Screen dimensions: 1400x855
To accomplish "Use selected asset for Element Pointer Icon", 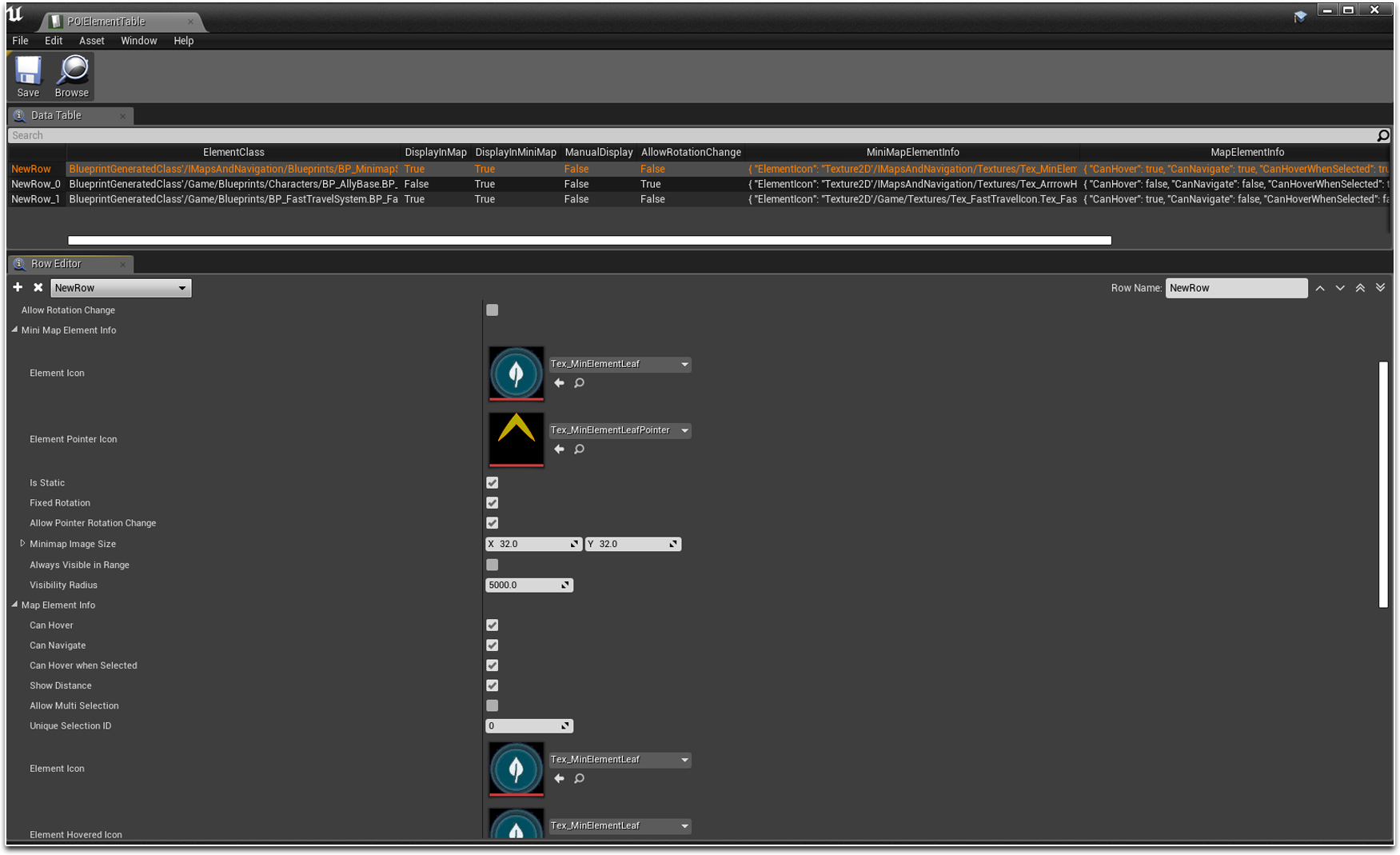I will pyautogui.click(x=559, y=449).
